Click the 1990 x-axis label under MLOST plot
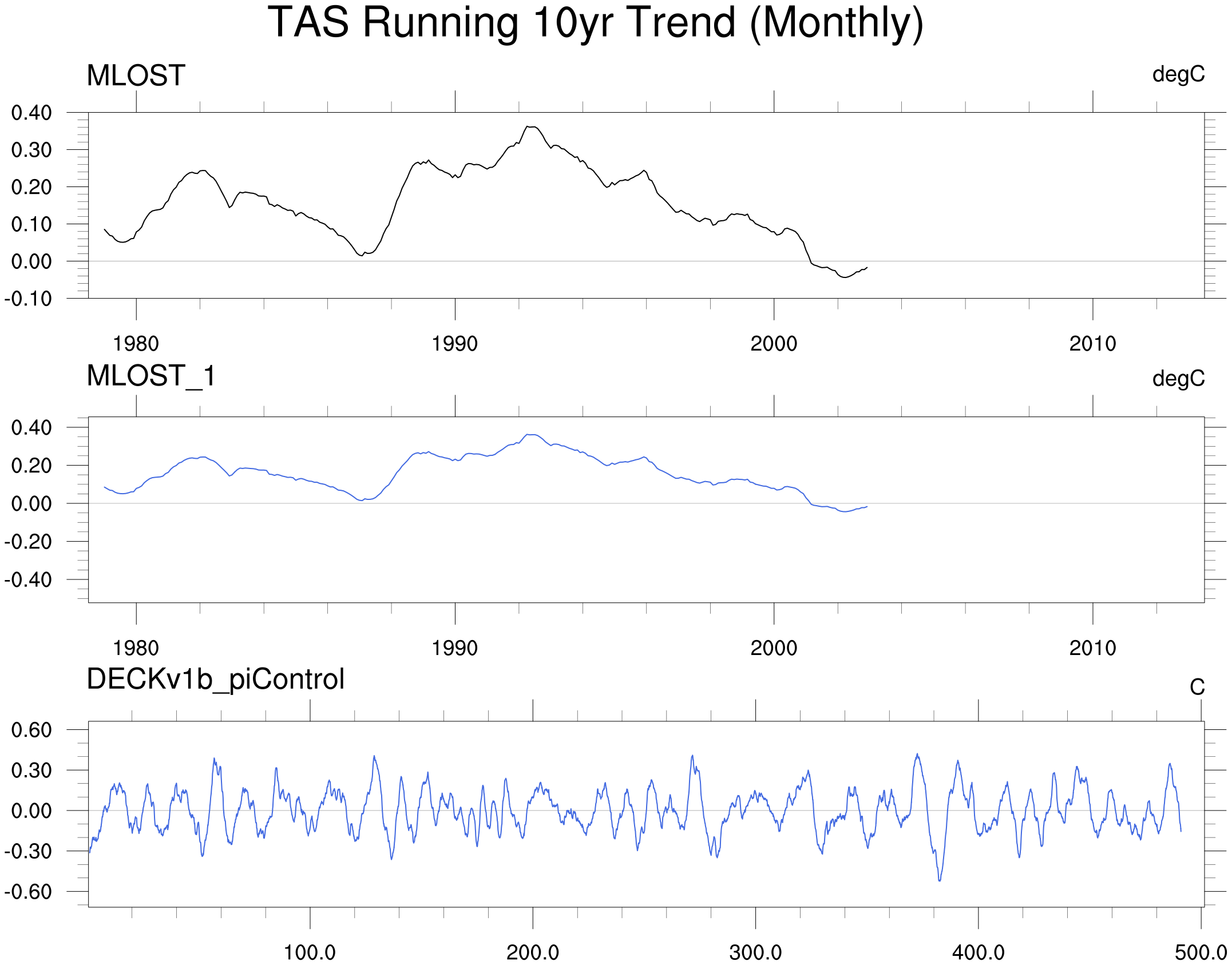This screenshot has width=1232, height=965. click(x=454, y=344)
